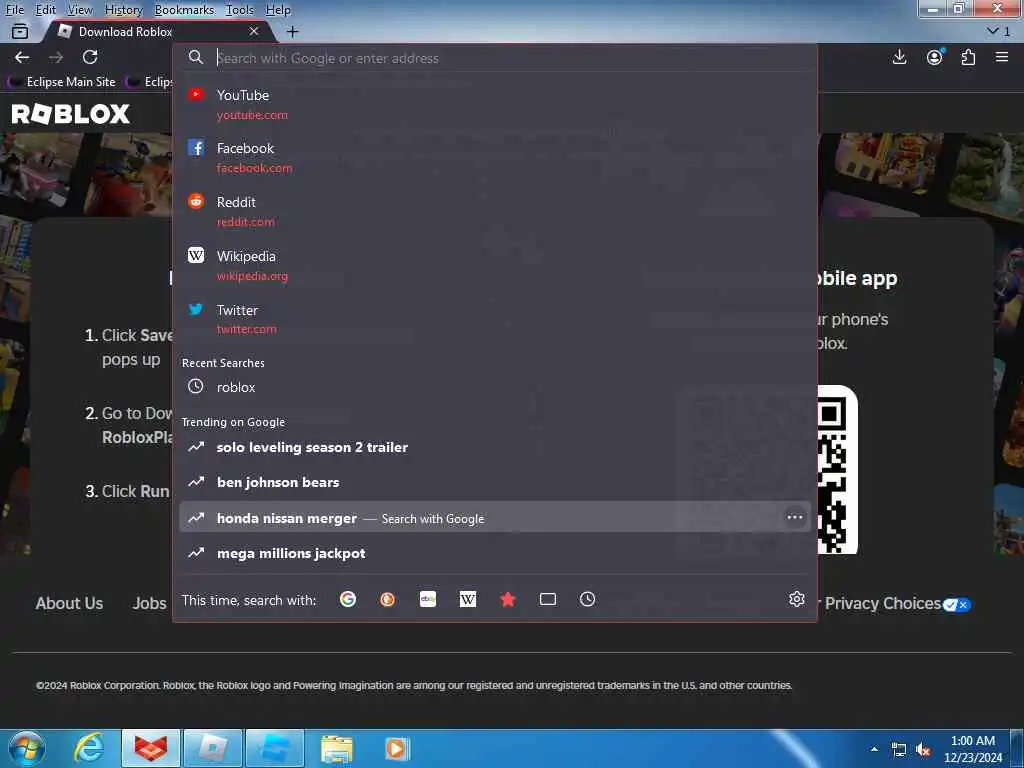Click the Wikipedia favicon in suggestions
1024x768 pixels.
196,255
